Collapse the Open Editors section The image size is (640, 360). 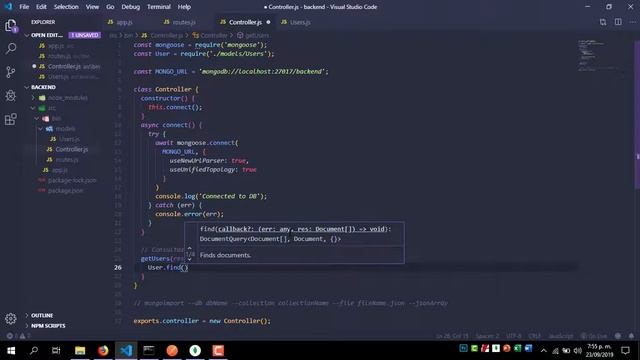pyautogui.click(x=27, y=36)
